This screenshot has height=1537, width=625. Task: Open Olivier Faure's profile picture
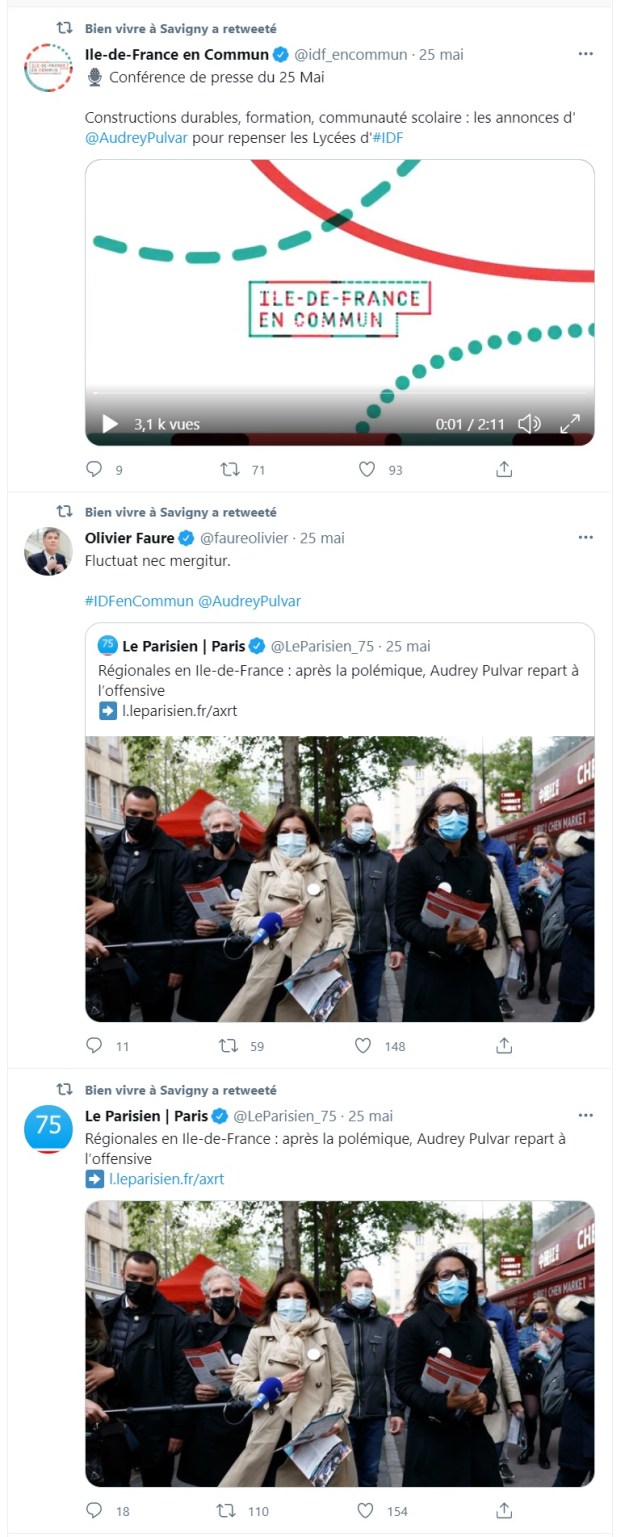48,551
